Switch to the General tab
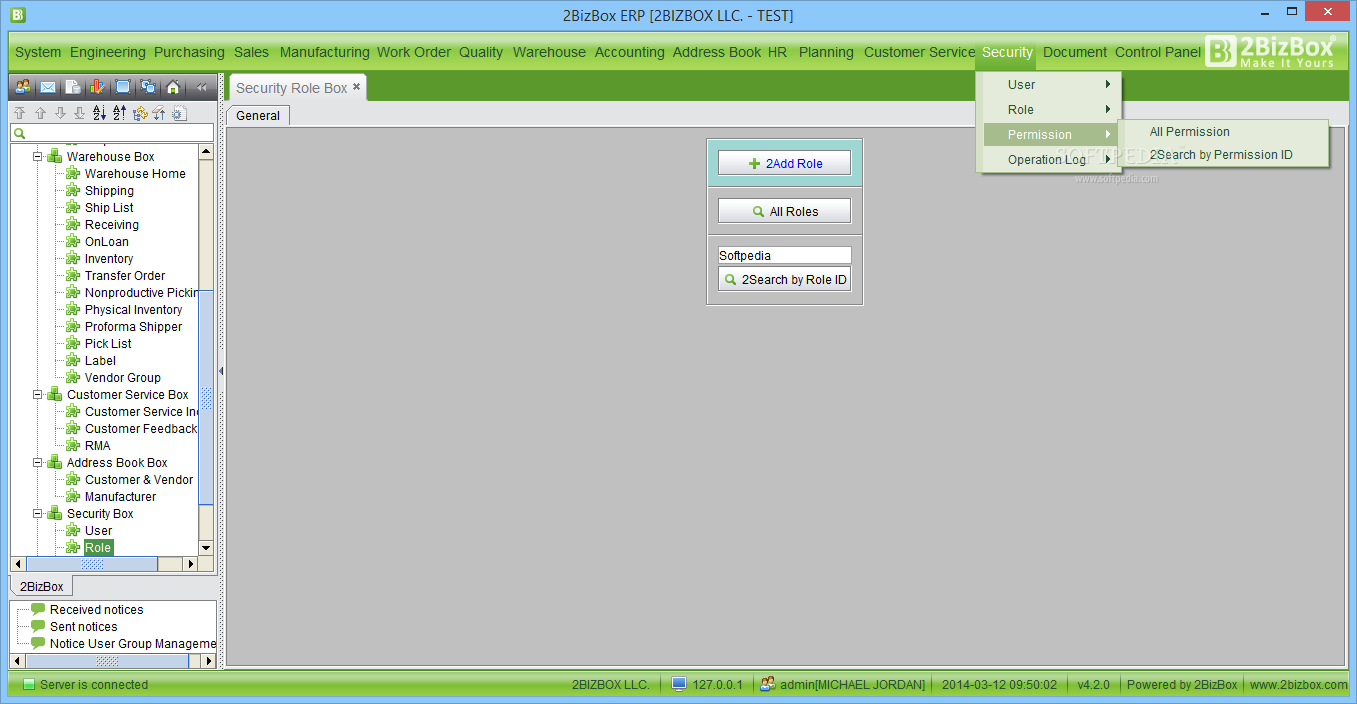Screen dimensions: 1357x704 click(x=258, y=116)
